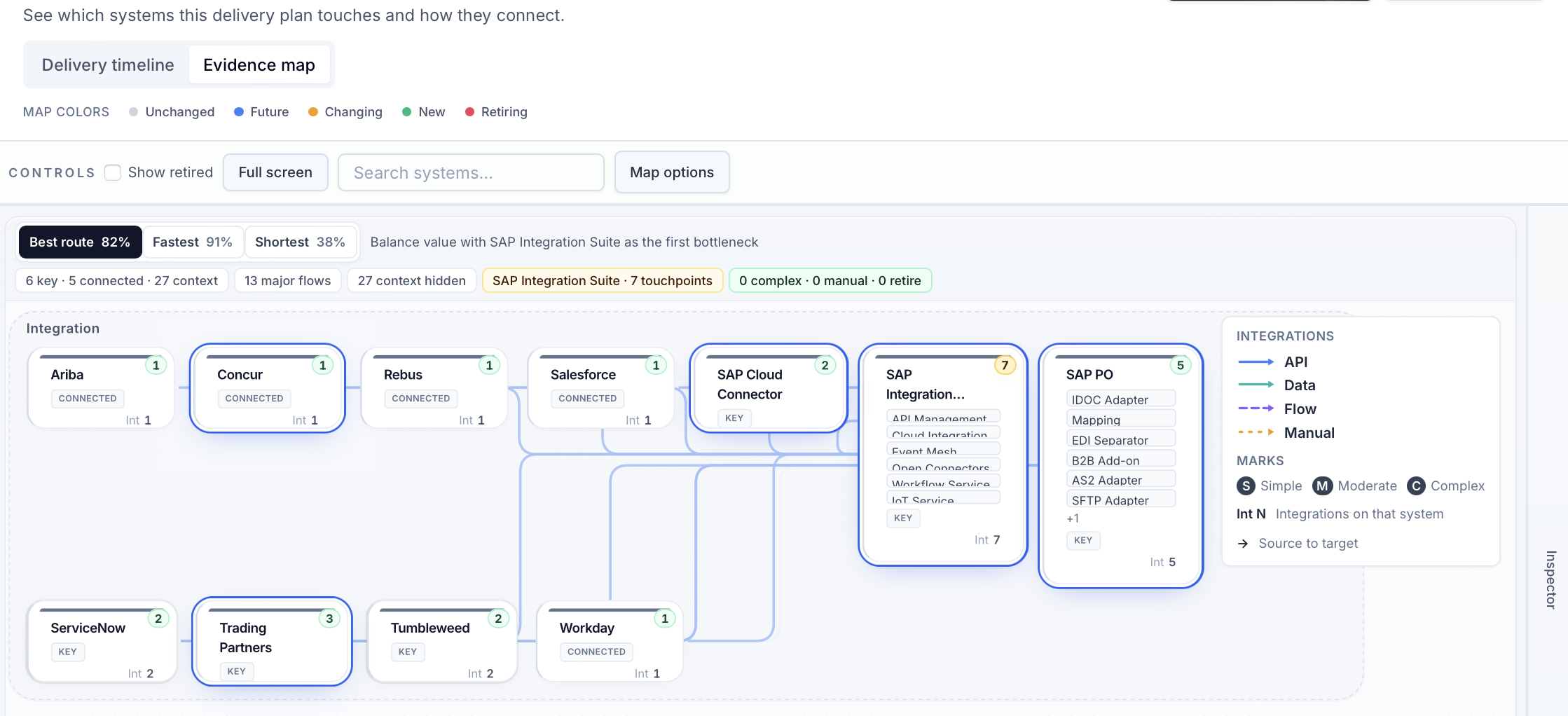Screen dimensions: 1568x716
Task: Select SFTP Adapter in SAP PO
Action: (1121, 500)
